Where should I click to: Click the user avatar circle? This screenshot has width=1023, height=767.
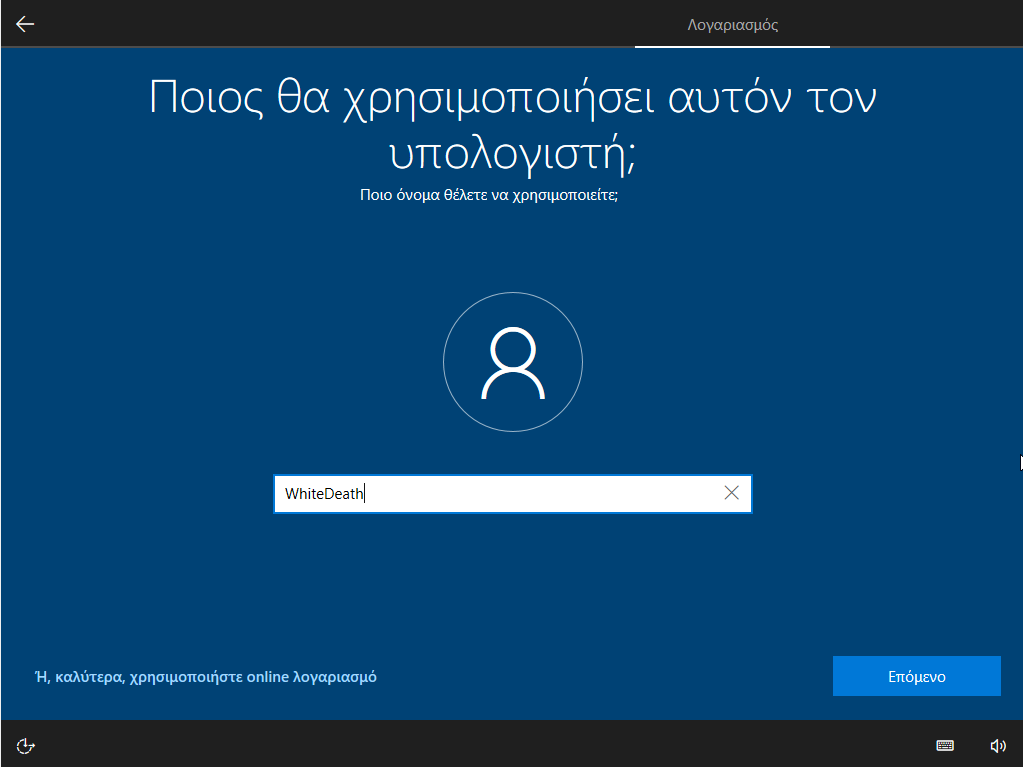coord(513,362)
